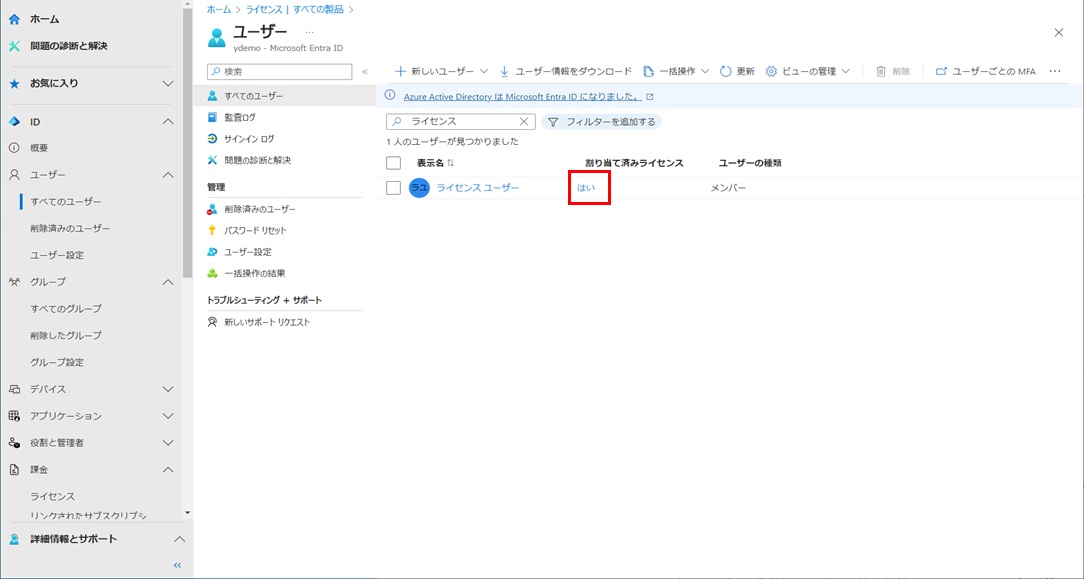Expand the デバイス section in sidebar
The image size is (1084, 579).
[168, 389]
